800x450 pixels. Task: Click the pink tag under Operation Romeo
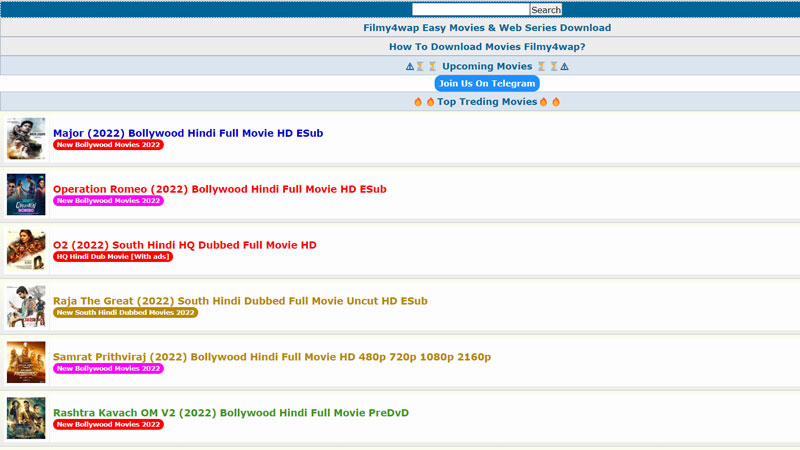point(108,201)
